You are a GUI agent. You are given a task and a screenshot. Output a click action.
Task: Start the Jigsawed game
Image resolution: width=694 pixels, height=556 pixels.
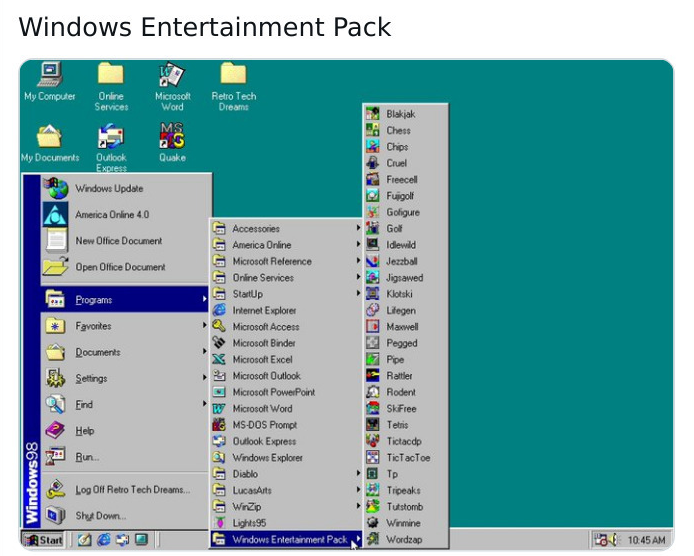406,278
